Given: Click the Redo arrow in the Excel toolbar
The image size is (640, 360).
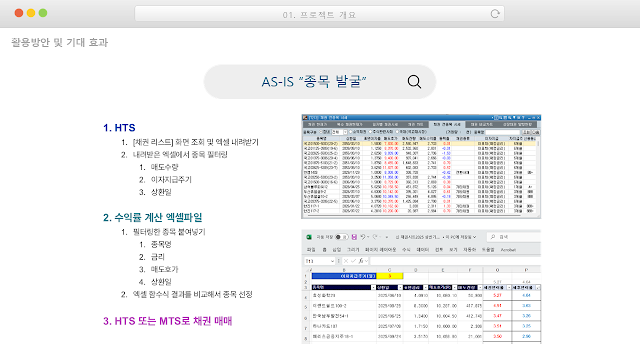Looking at the screenshot, I should click(x=376, y=237).
